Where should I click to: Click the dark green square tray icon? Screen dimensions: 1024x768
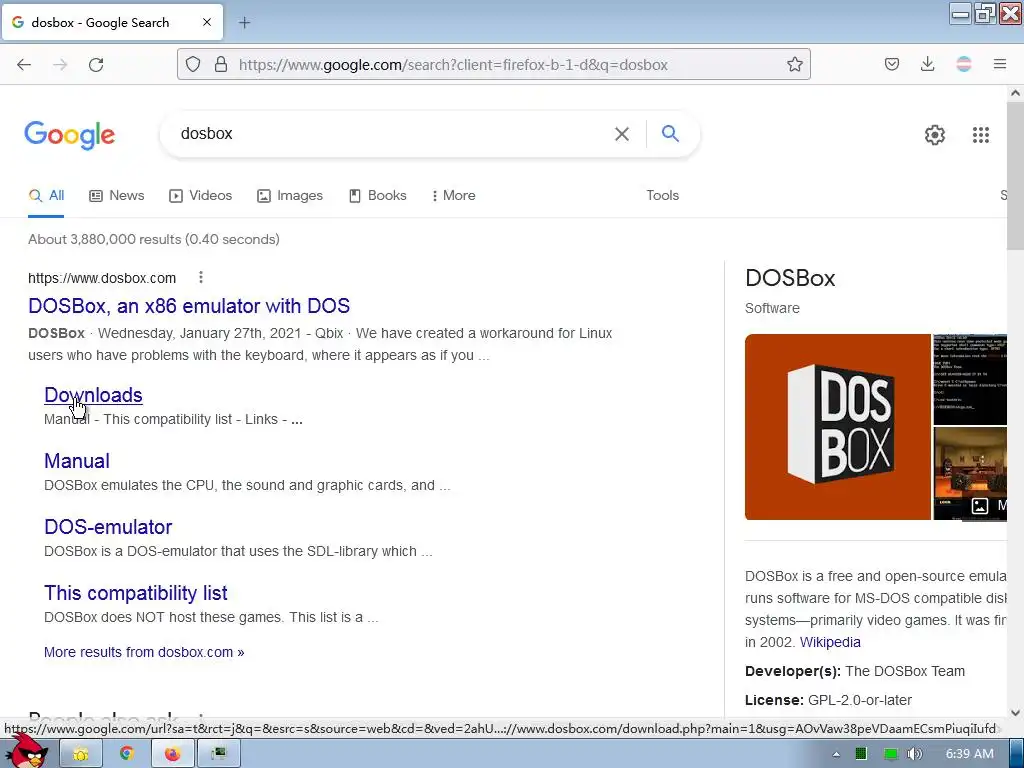point(861,754)
